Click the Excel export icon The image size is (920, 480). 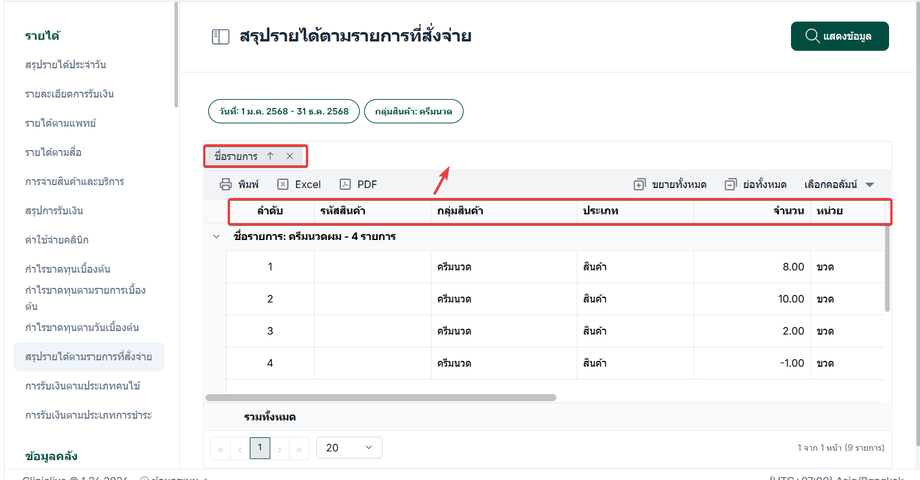283,184
